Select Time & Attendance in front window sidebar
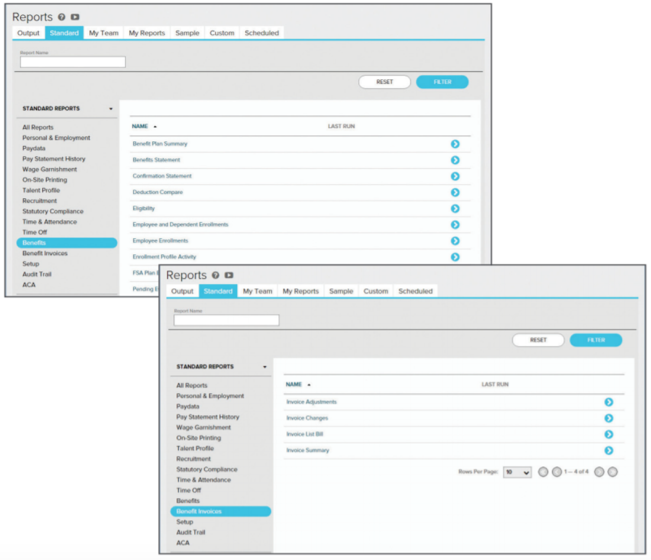 203,480
